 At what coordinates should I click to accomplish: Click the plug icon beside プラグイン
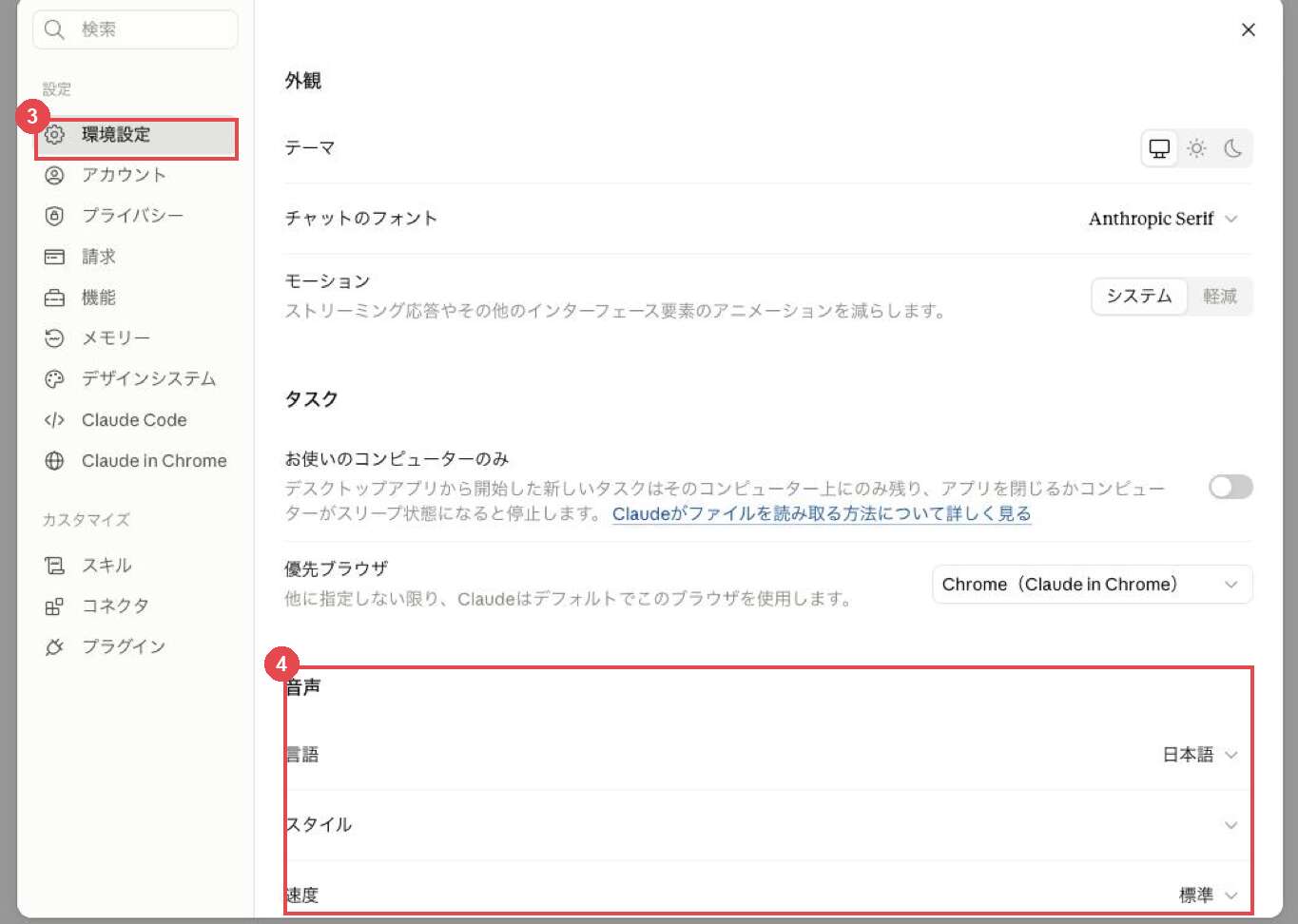point(54,647)
